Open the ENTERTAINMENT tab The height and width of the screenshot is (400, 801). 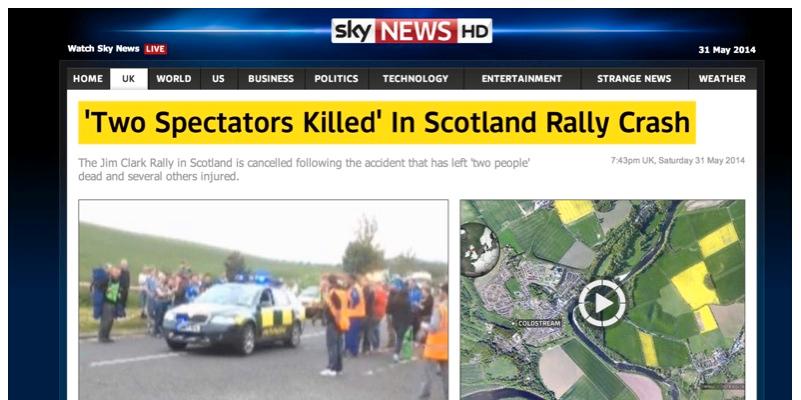click(522, 79)
